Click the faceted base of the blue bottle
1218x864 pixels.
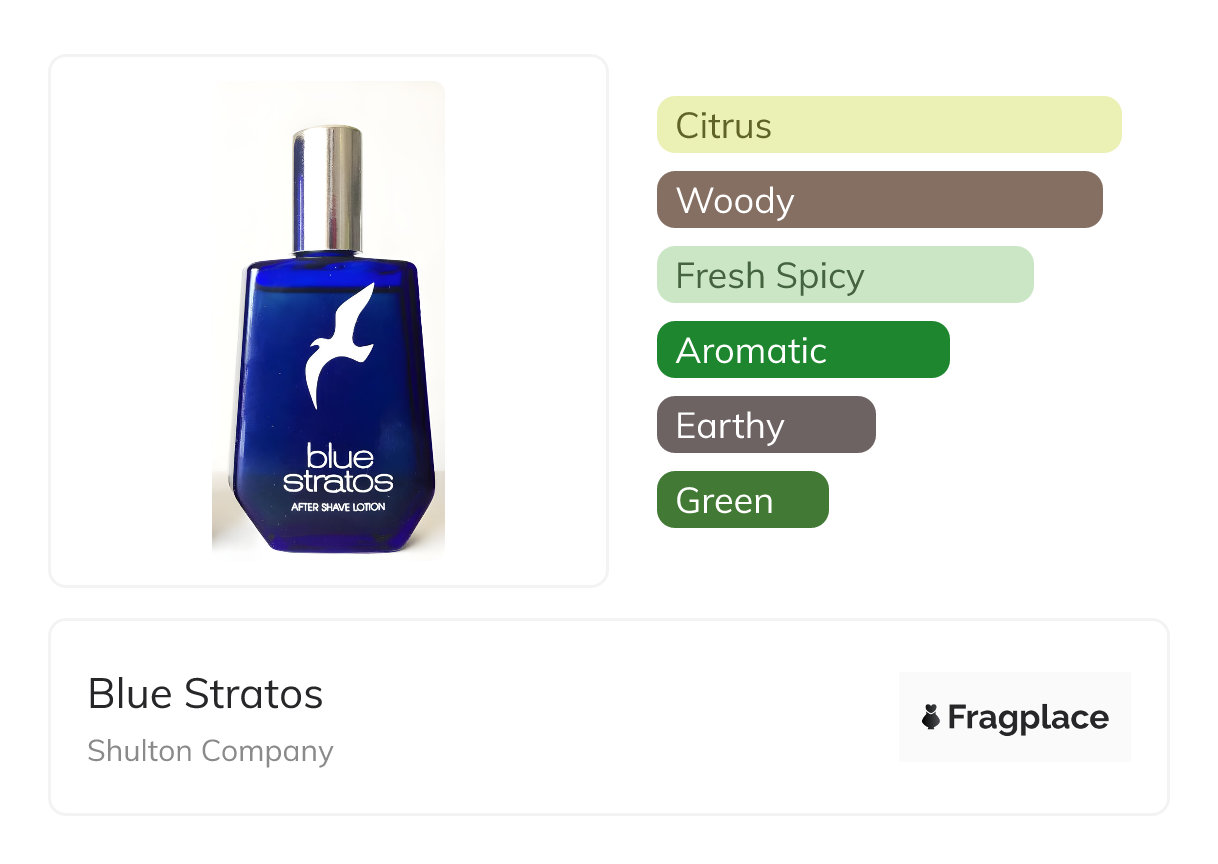330,534
